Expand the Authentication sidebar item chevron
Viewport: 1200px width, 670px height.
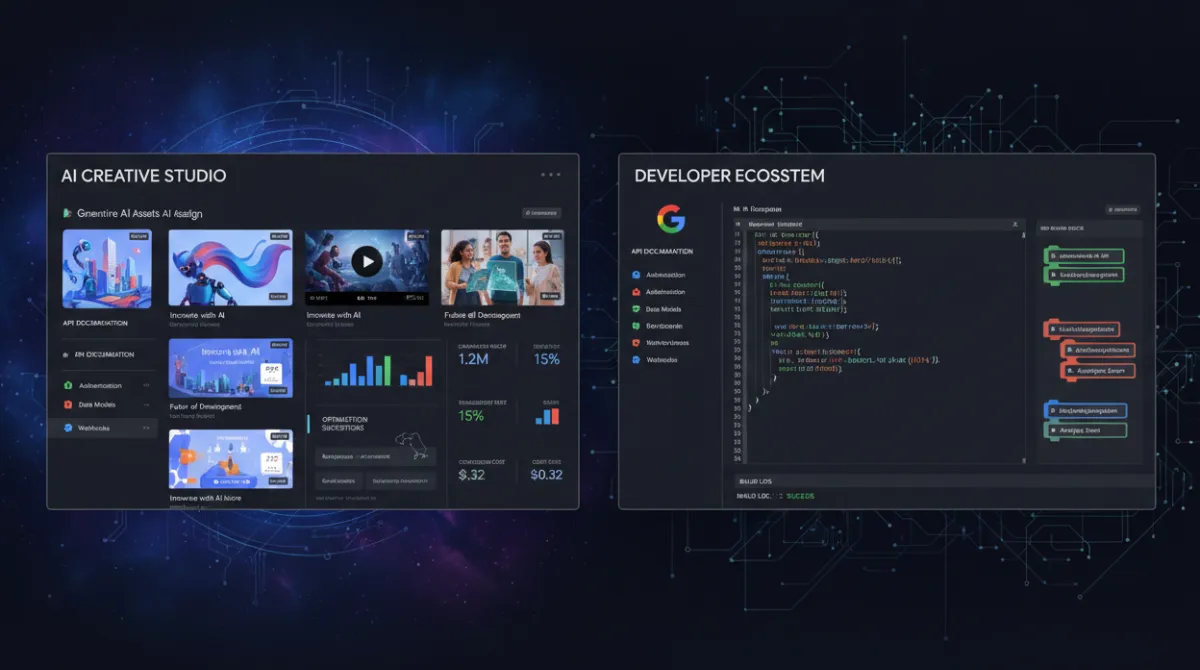(x=146, y=386)
